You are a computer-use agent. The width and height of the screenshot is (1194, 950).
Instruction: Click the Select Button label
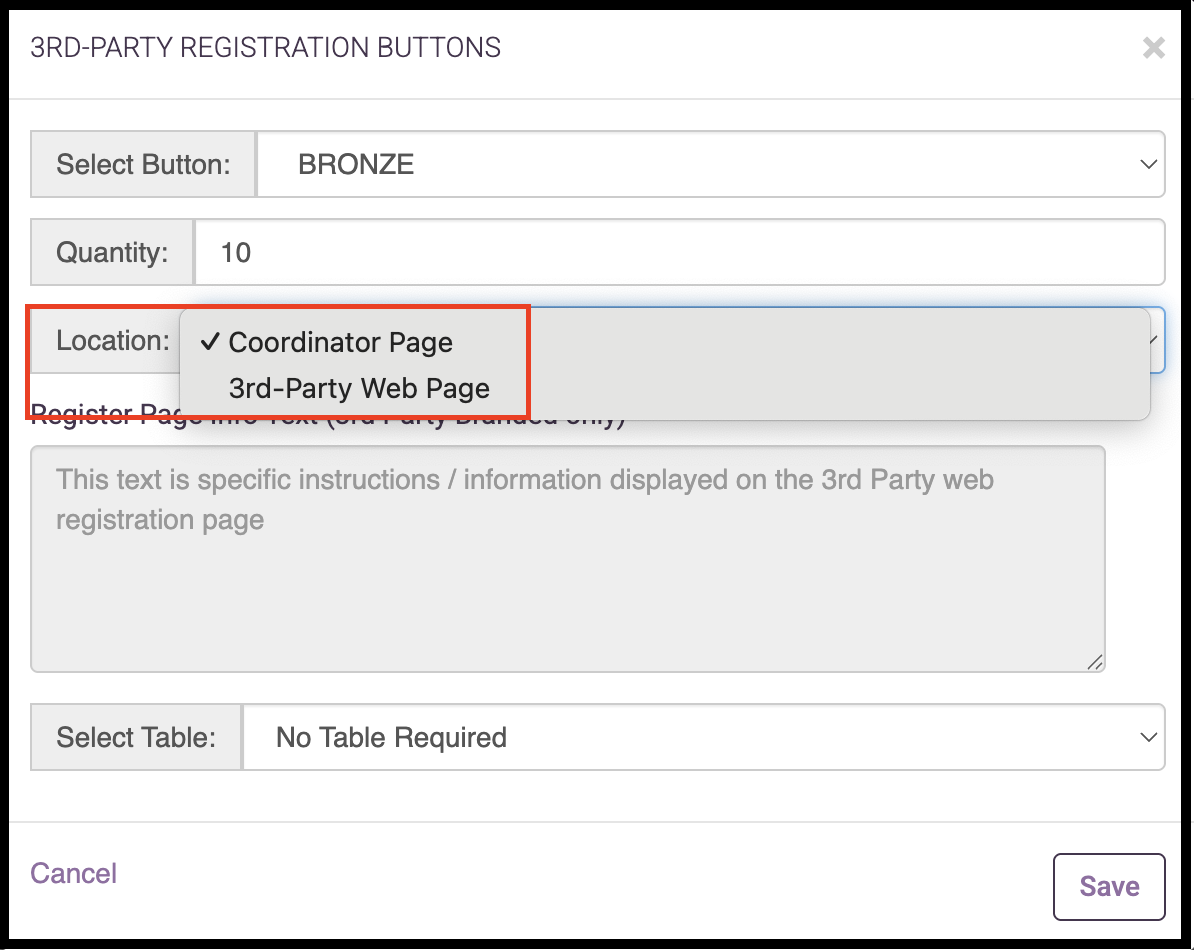(143, 164)
